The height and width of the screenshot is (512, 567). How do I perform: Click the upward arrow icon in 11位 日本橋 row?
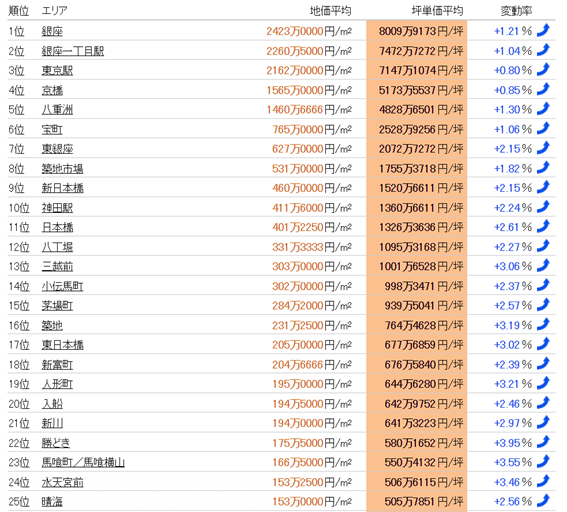[543, 226]
